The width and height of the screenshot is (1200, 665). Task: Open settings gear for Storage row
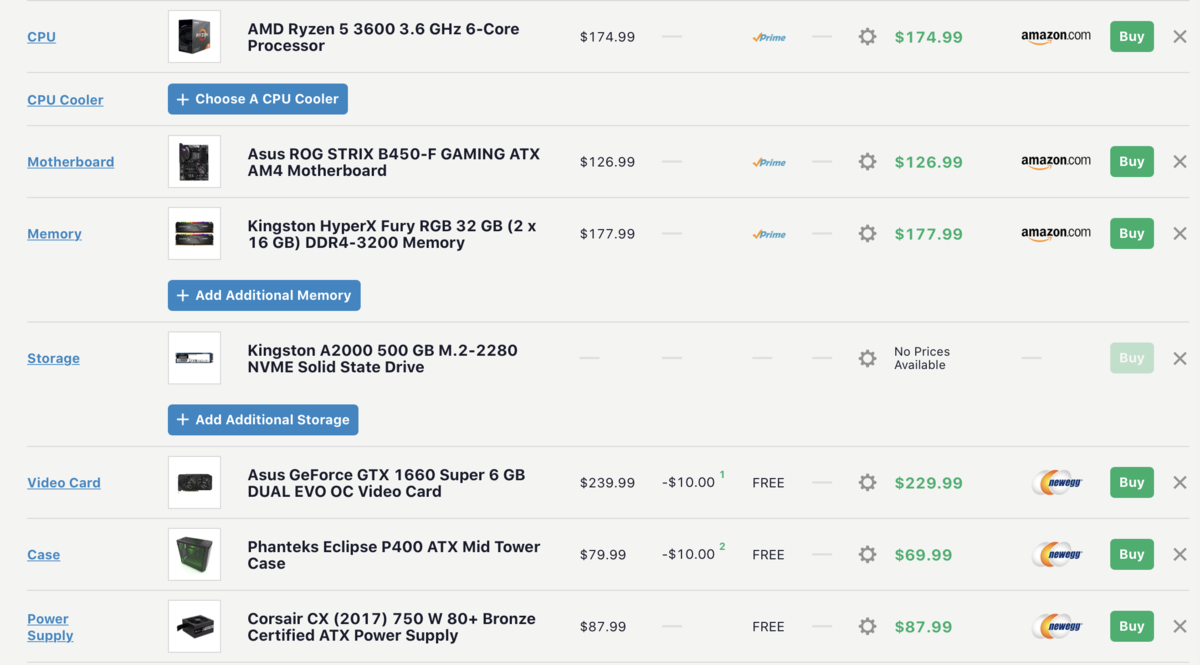[x=867, y=358]
